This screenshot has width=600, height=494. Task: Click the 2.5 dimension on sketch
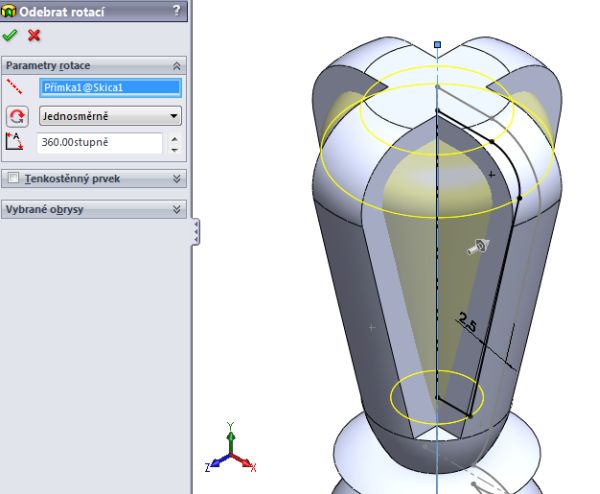pos(468,321)
